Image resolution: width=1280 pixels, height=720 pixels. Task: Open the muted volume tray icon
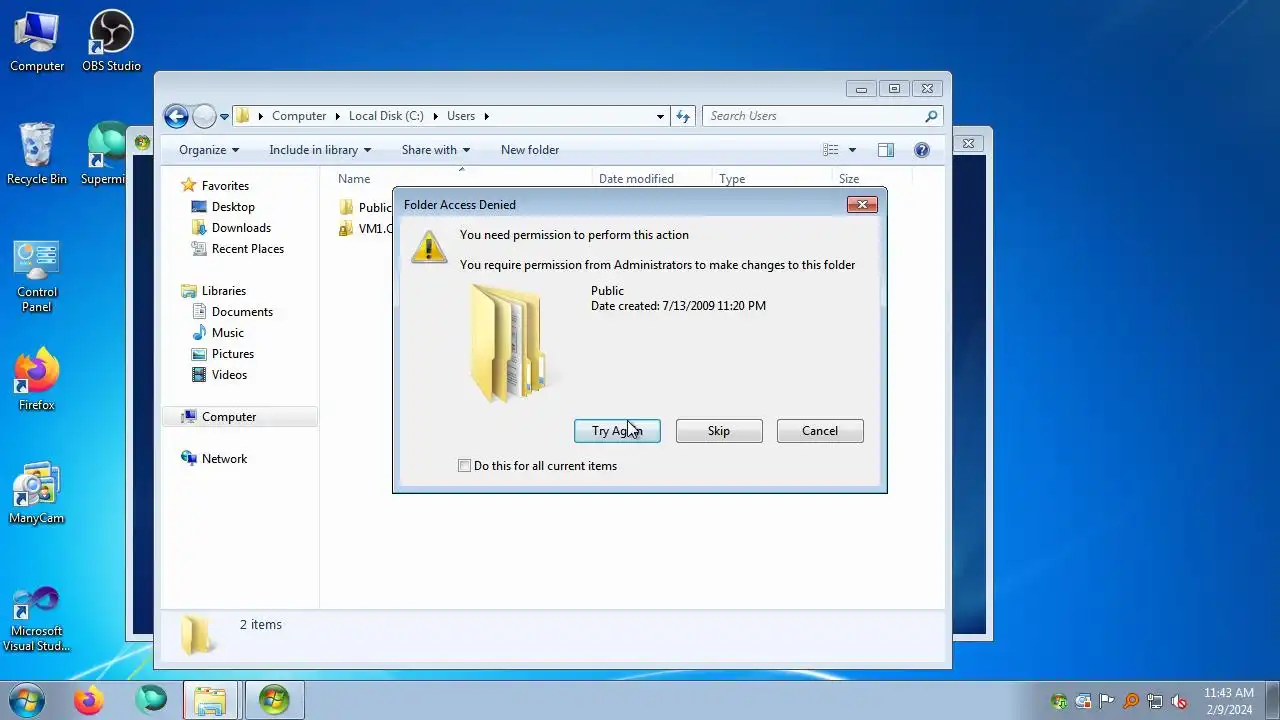(1179, 701)
